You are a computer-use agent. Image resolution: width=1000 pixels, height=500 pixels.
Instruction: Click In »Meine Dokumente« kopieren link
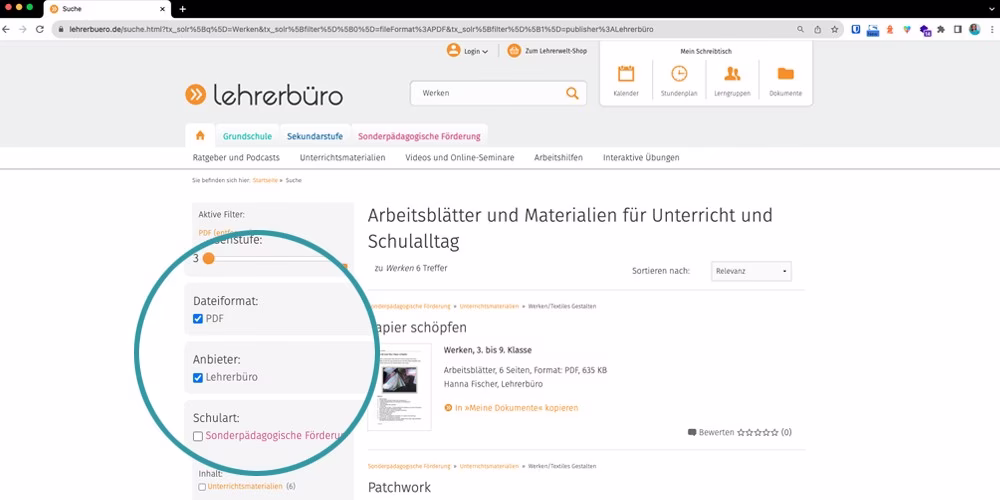point(517,408)
